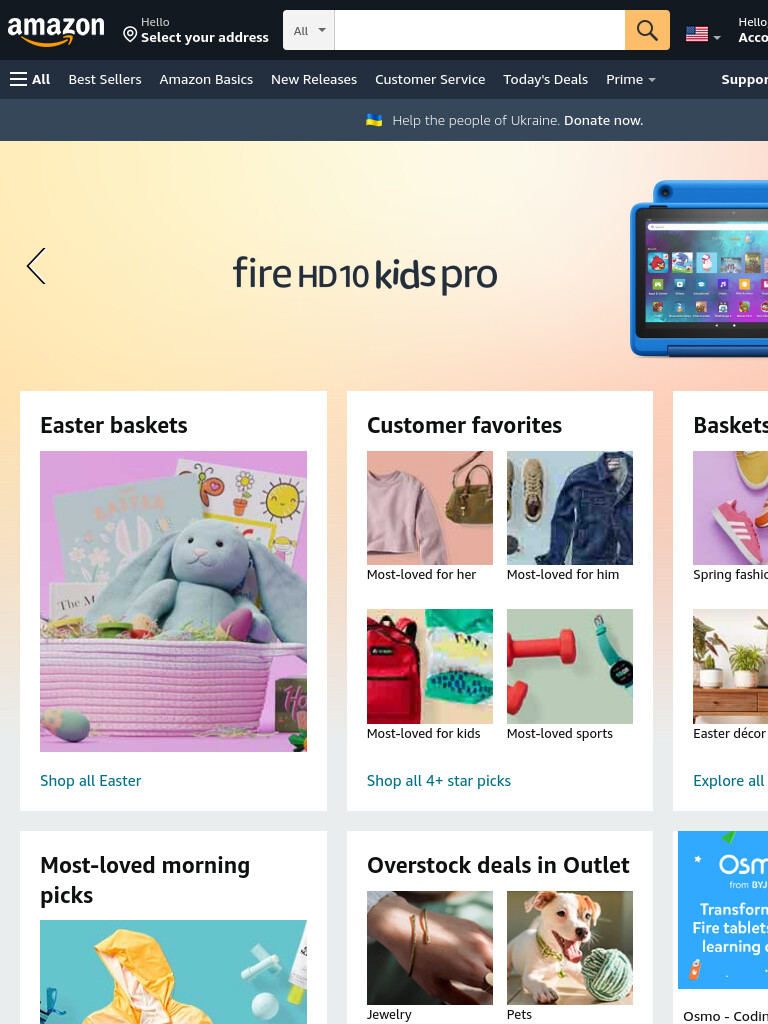Open Most-loved sports dumbbell image
This screenshot has width=768, height=1024.
click(569, 666)
